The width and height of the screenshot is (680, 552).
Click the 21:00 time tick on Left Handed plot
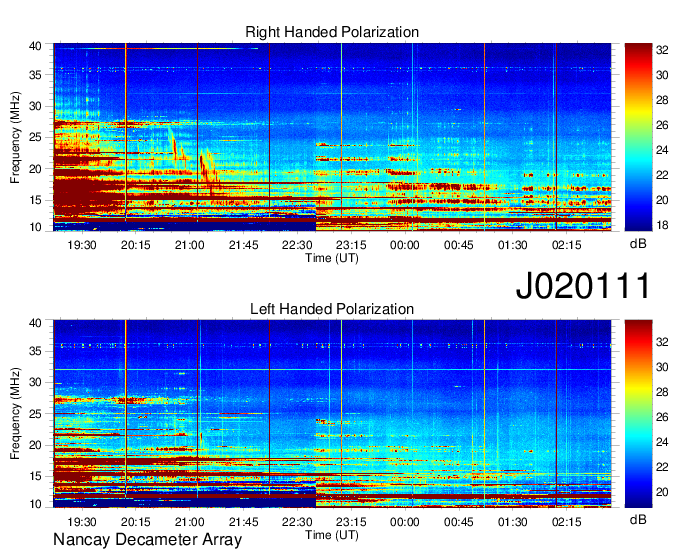coord(190,522)
